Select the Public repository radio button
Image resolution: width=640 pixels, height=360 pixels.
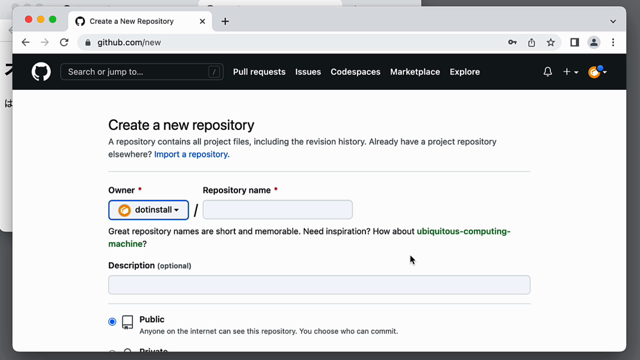click(112, 322)
